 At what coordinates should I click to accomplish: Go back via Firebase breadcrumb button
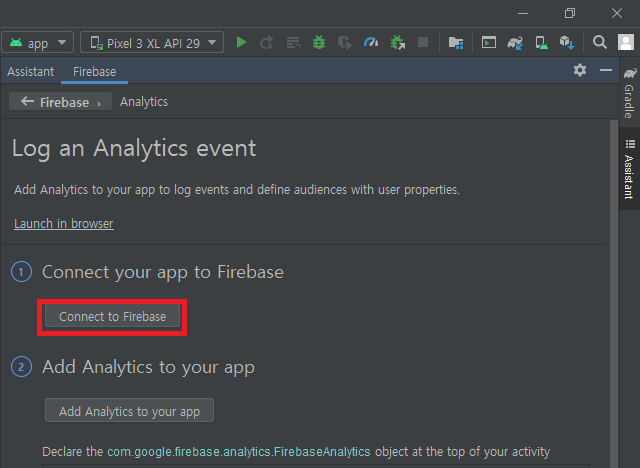[60, 102]
